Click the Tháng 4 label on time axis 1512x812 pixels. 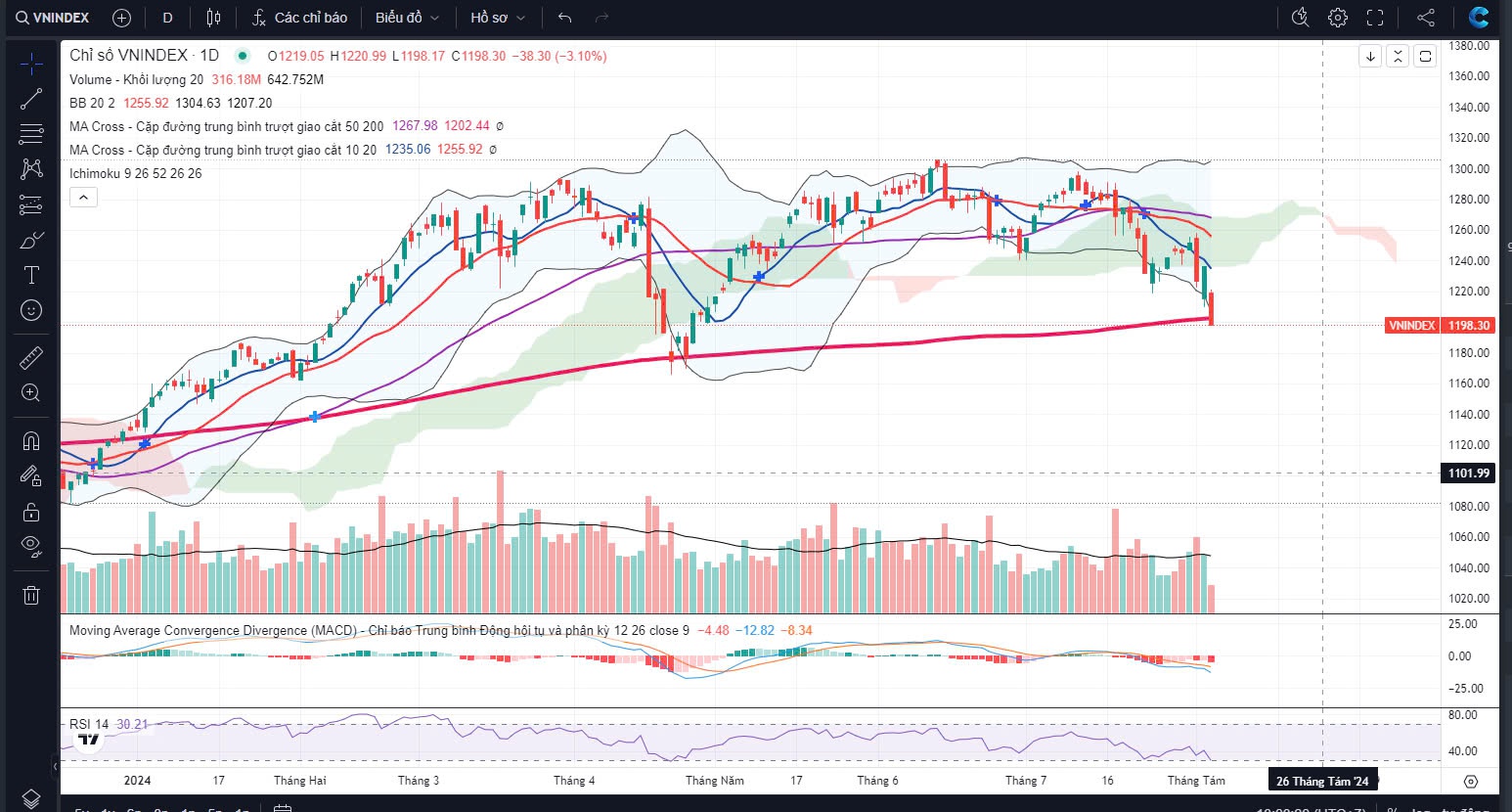[x=574, y=780]
